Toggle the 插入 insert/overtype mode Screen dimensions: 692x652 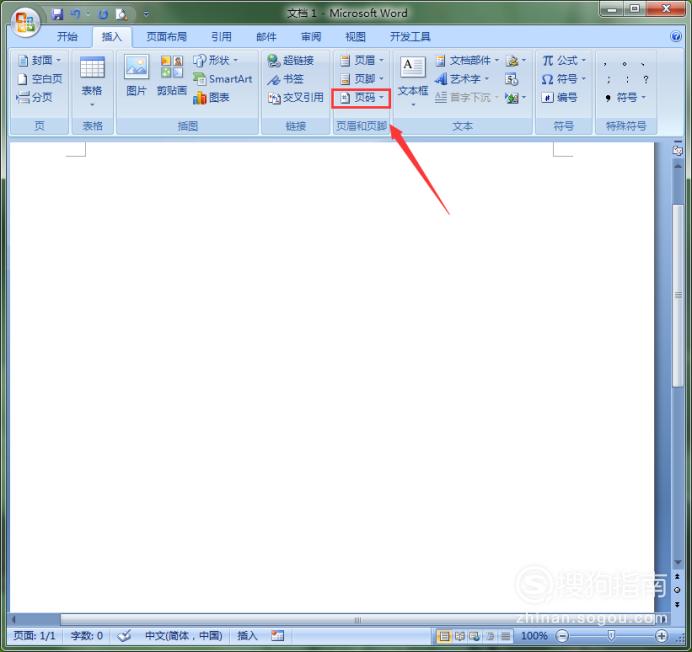click(x=247, y=636)
